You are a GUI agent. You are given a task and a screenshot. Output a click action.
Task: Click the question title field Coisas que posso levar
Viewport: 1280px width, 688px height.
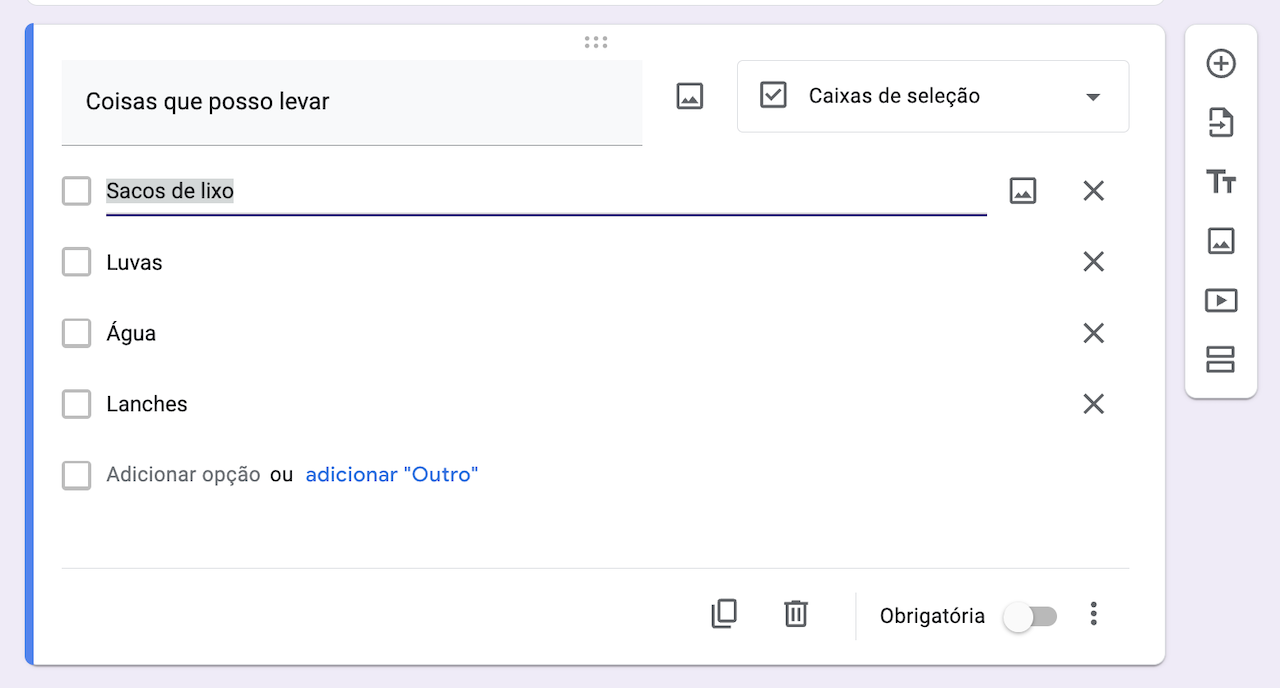pyautogui.click(x=351, y=102)
